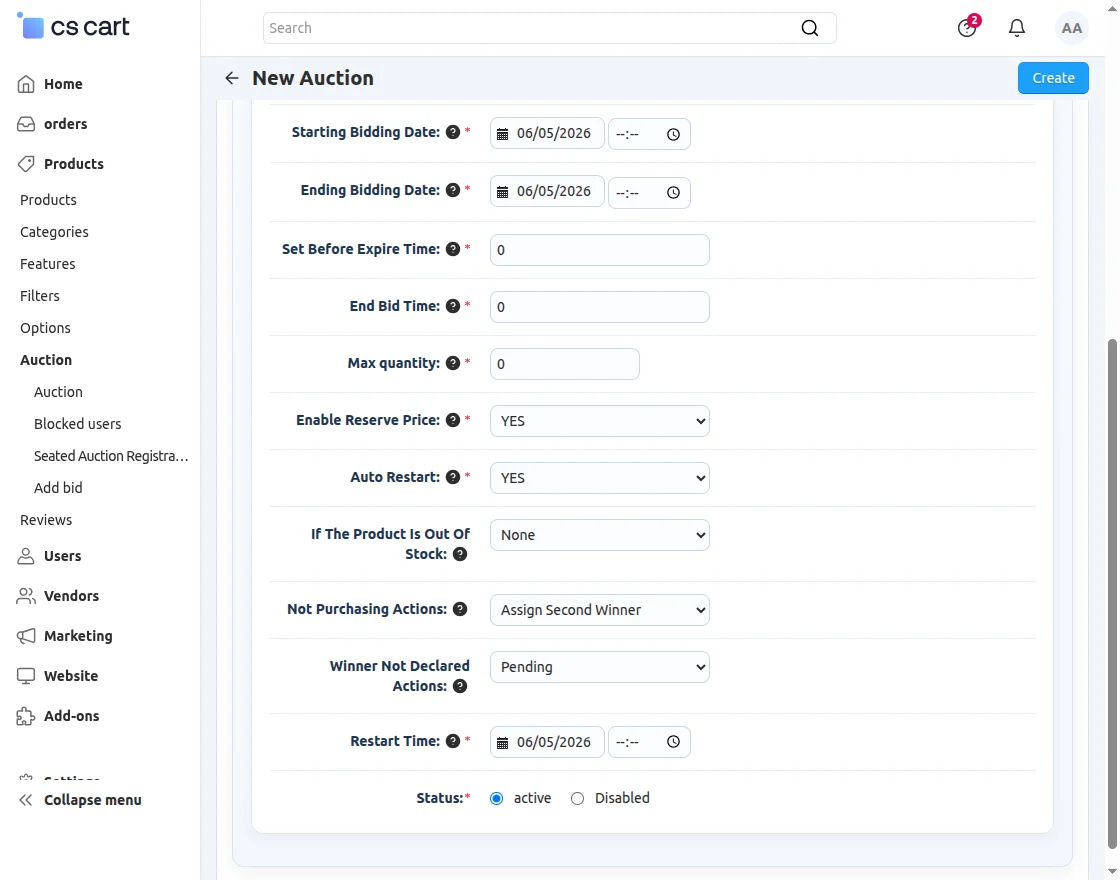
Task: Open the Filters menu item
Action: pos(39,296)
